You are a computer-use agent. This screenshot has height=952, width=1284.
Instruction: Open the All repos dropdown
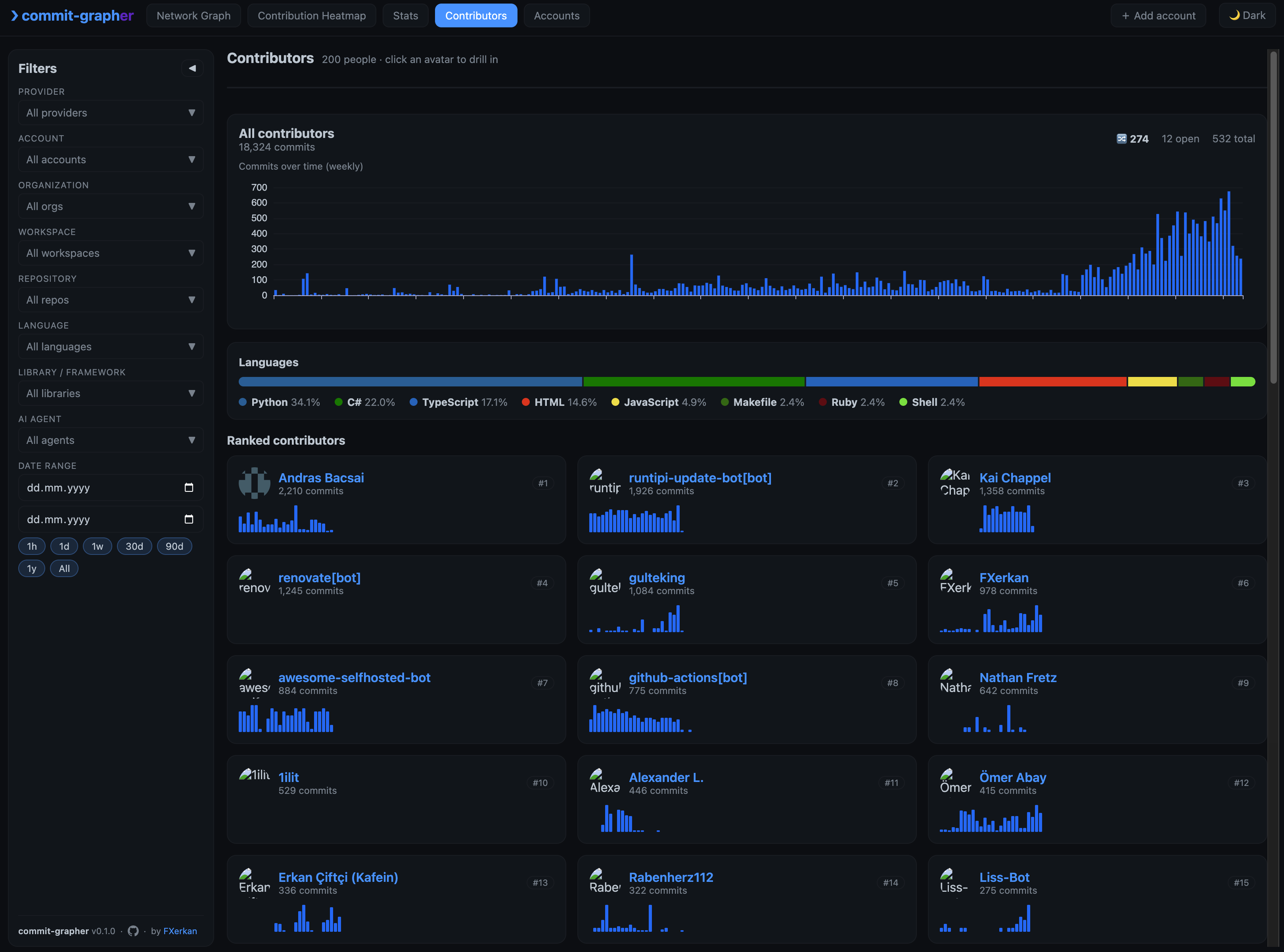coord(111,300)
